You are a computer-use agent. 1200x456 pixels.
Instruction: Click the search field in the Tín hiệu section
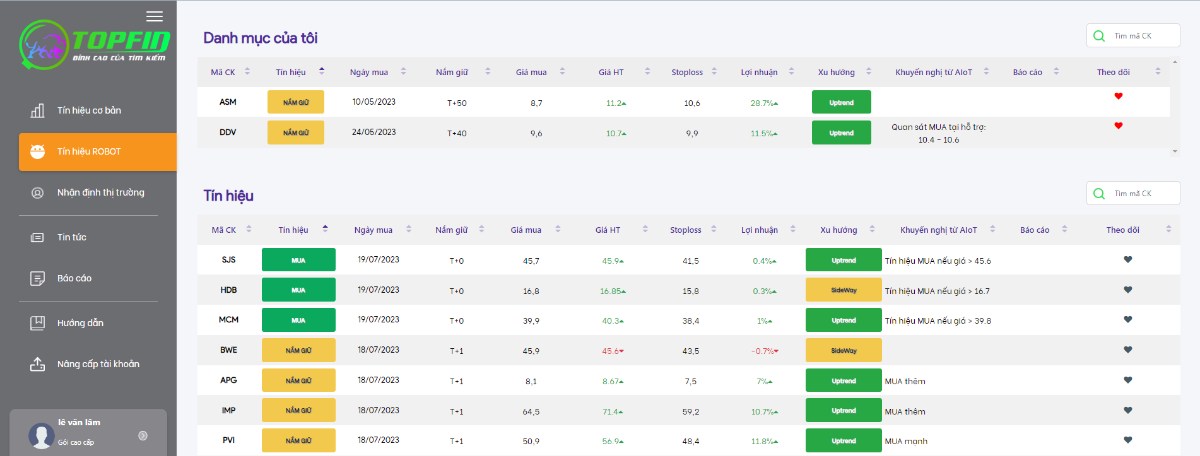tap(1133, 193)
